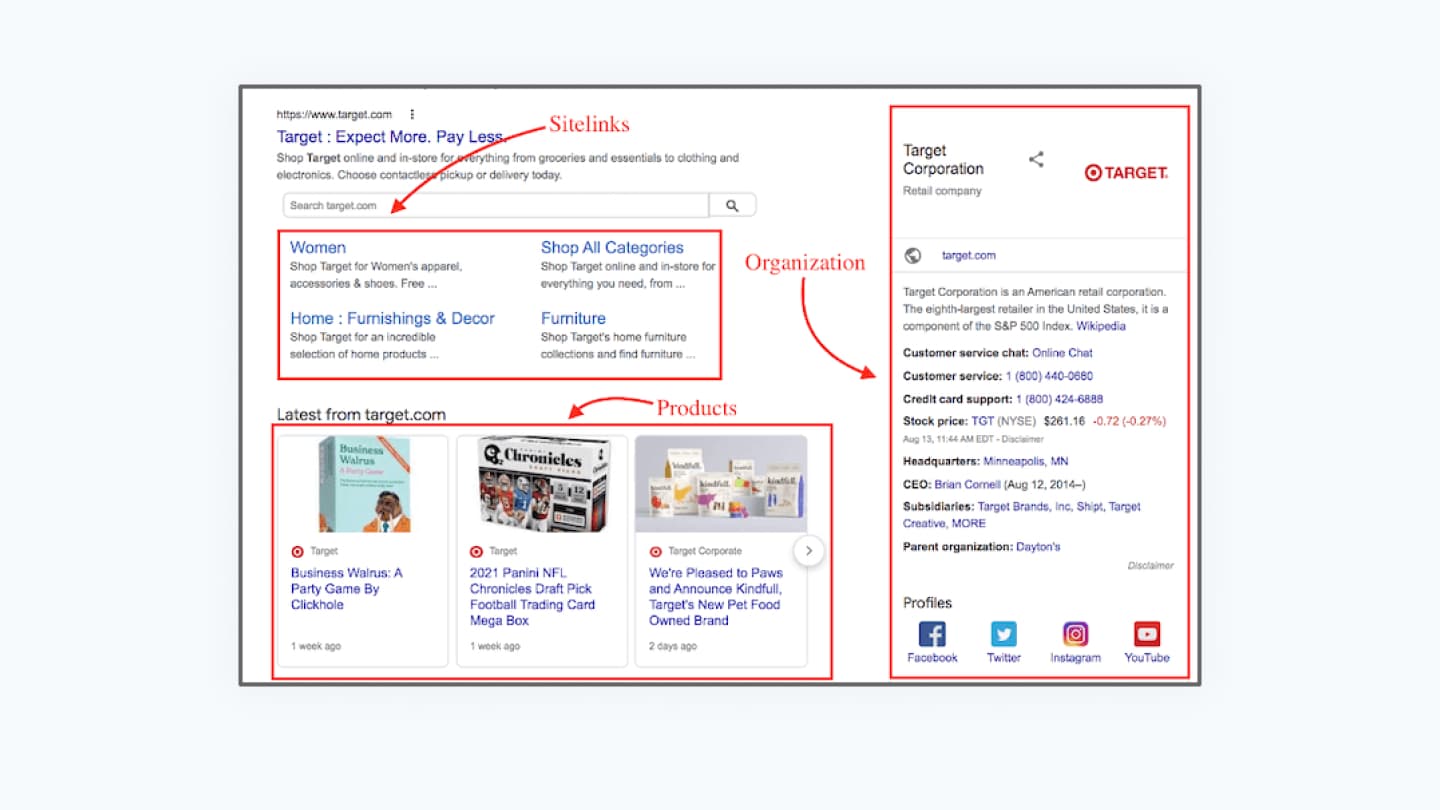Click the target.com link in knowledge panel
This screenshot has width=1440, height=810.
coord(969,255)
